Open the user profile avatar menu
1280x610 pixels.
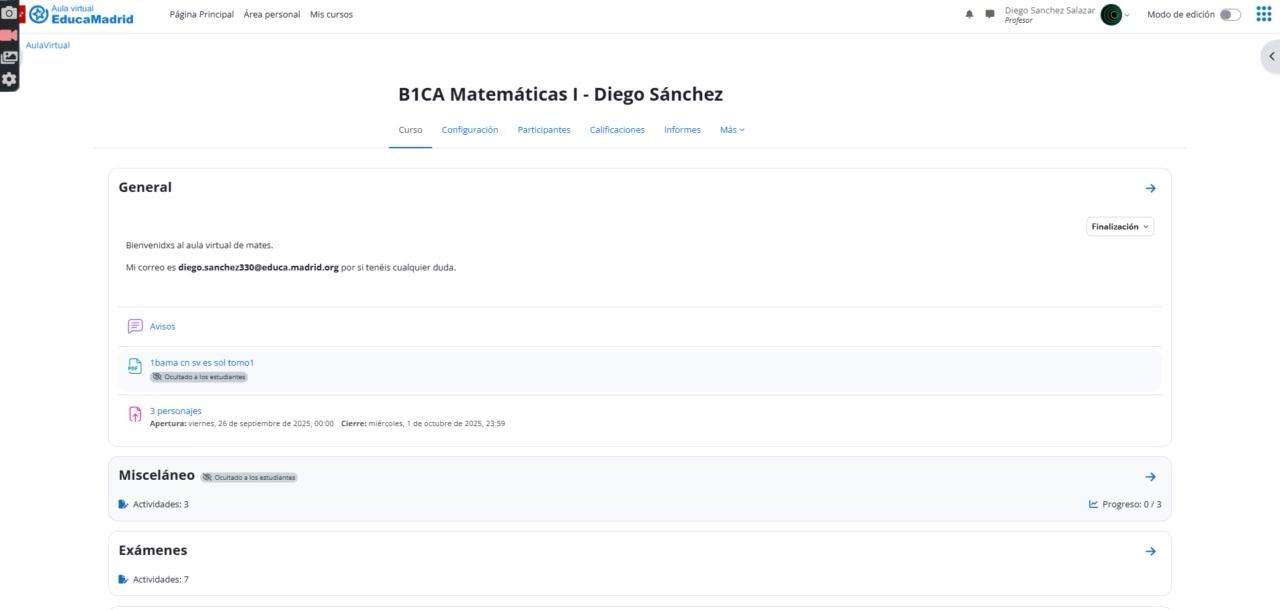tap(1111, 15)
